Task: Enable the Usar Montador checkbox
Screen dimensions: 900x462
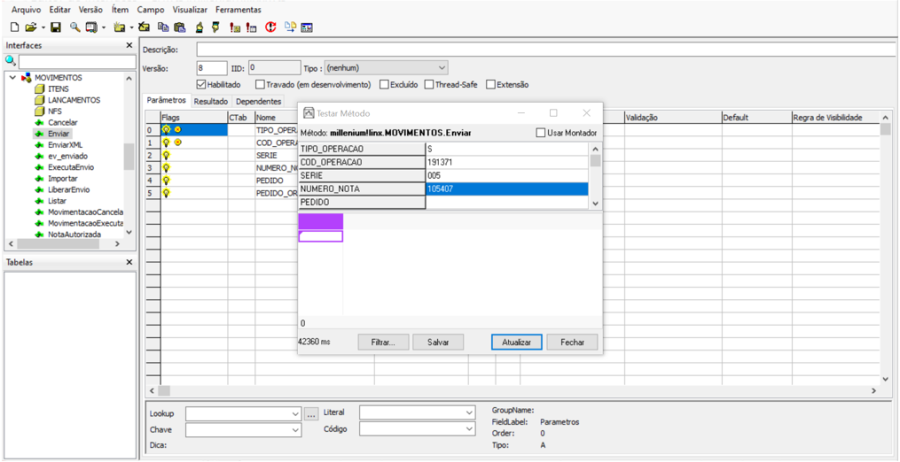Action: tap(540, 133)
